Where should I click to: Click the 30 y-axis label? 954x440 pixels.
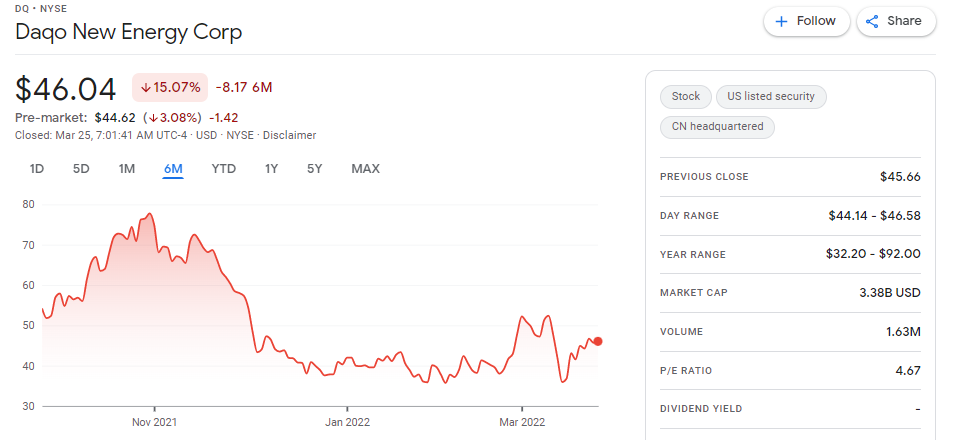(x=28, y=406)
